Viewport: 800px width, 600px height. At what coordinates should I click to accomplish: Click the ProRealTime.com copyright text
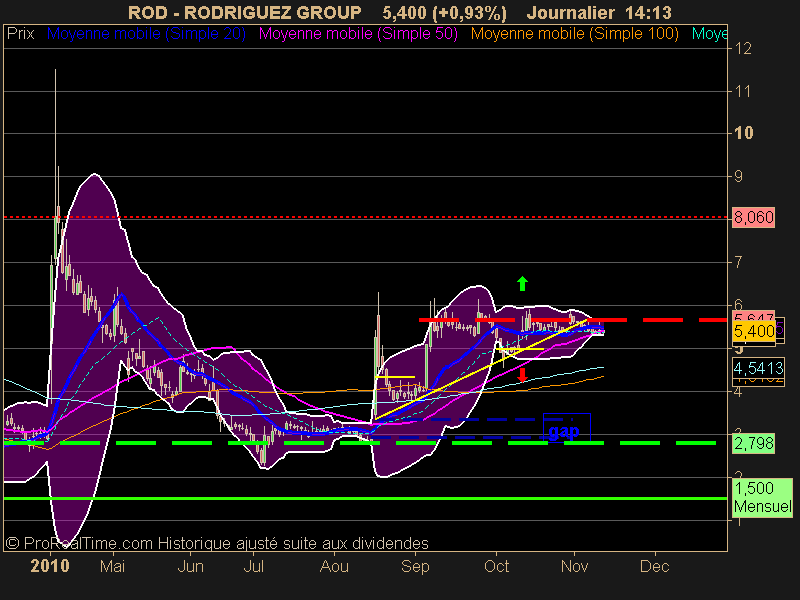[x=217, y=543]
